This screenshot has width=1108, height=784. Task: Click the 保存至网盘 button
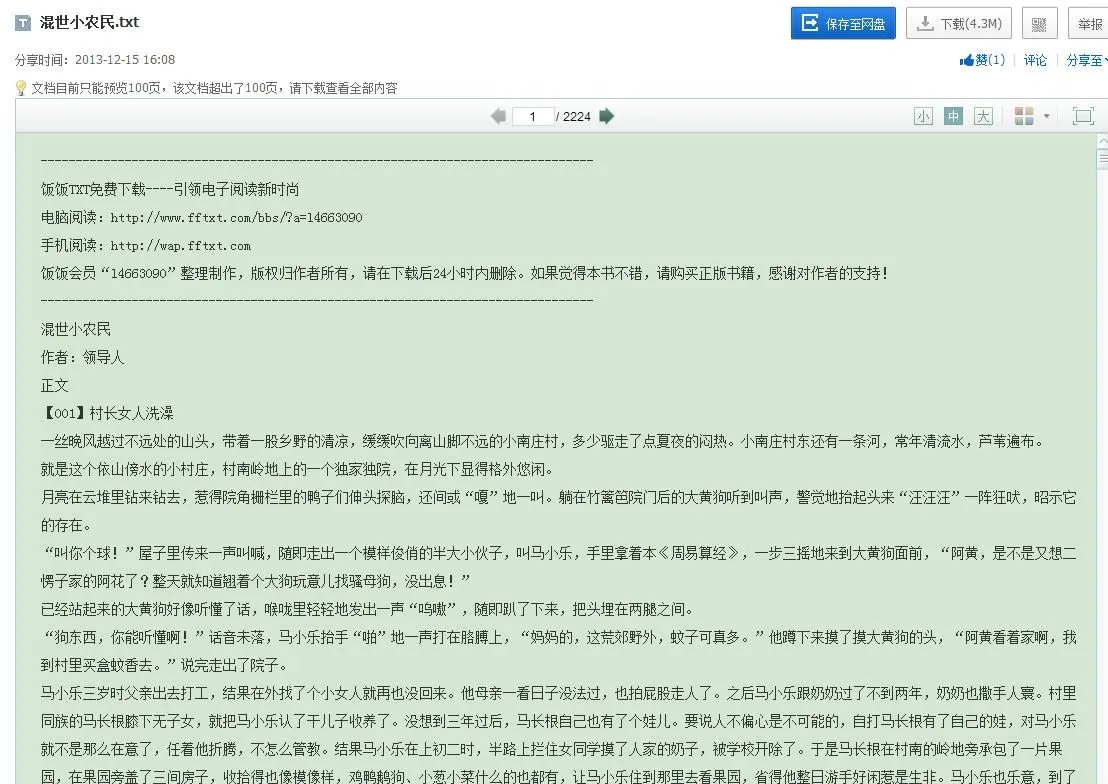842,22
